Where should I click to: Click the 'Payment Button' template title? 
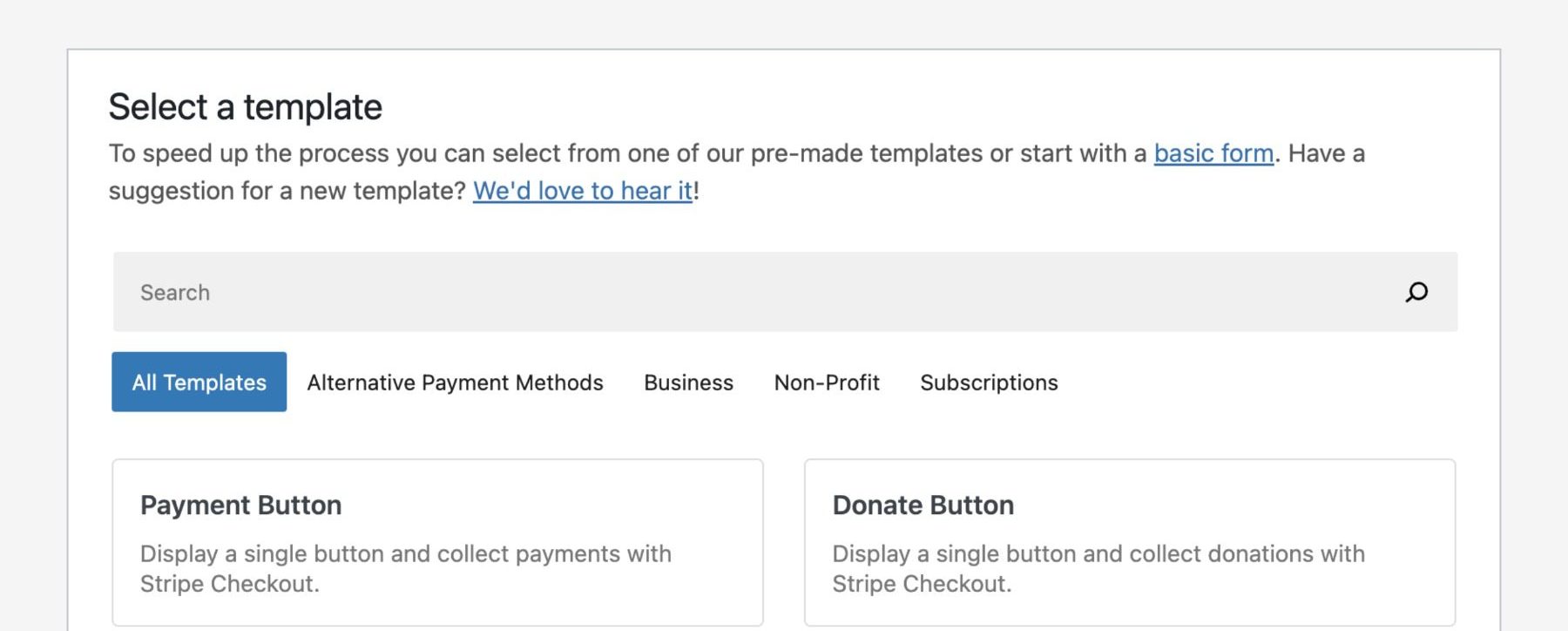point(240,505)
